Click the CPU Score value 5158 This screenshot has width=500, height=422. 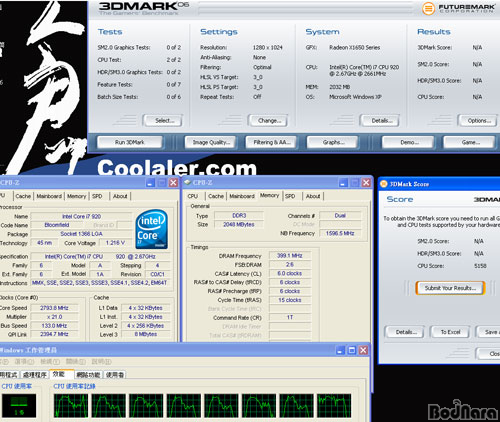point(480,266)
